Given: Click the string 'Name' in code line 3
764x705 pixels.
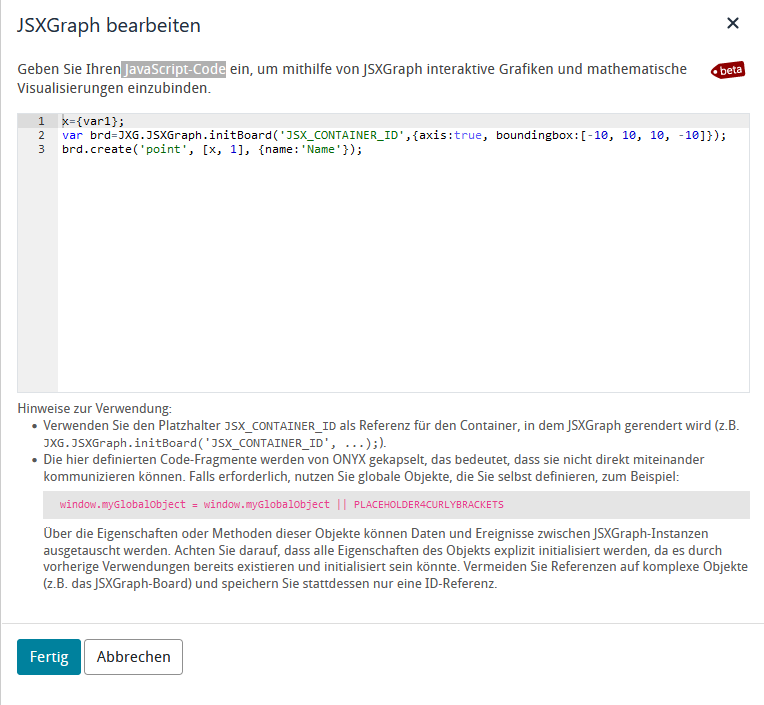Looking at the screenshot, I should pos(321,149).
